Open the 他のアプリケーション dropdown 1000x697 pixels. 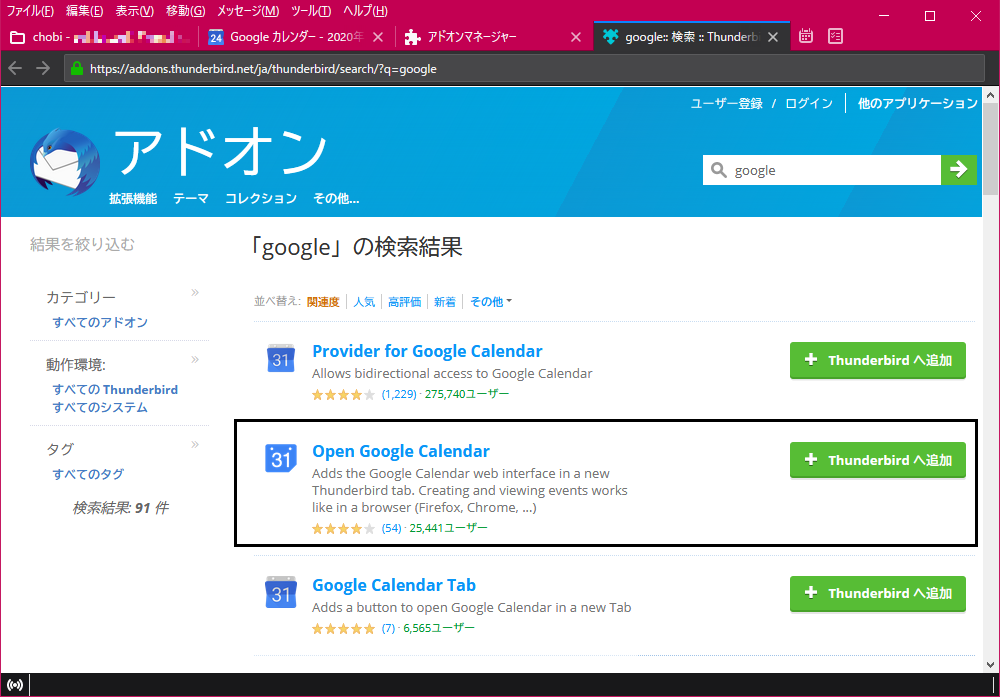pos(917,103)
